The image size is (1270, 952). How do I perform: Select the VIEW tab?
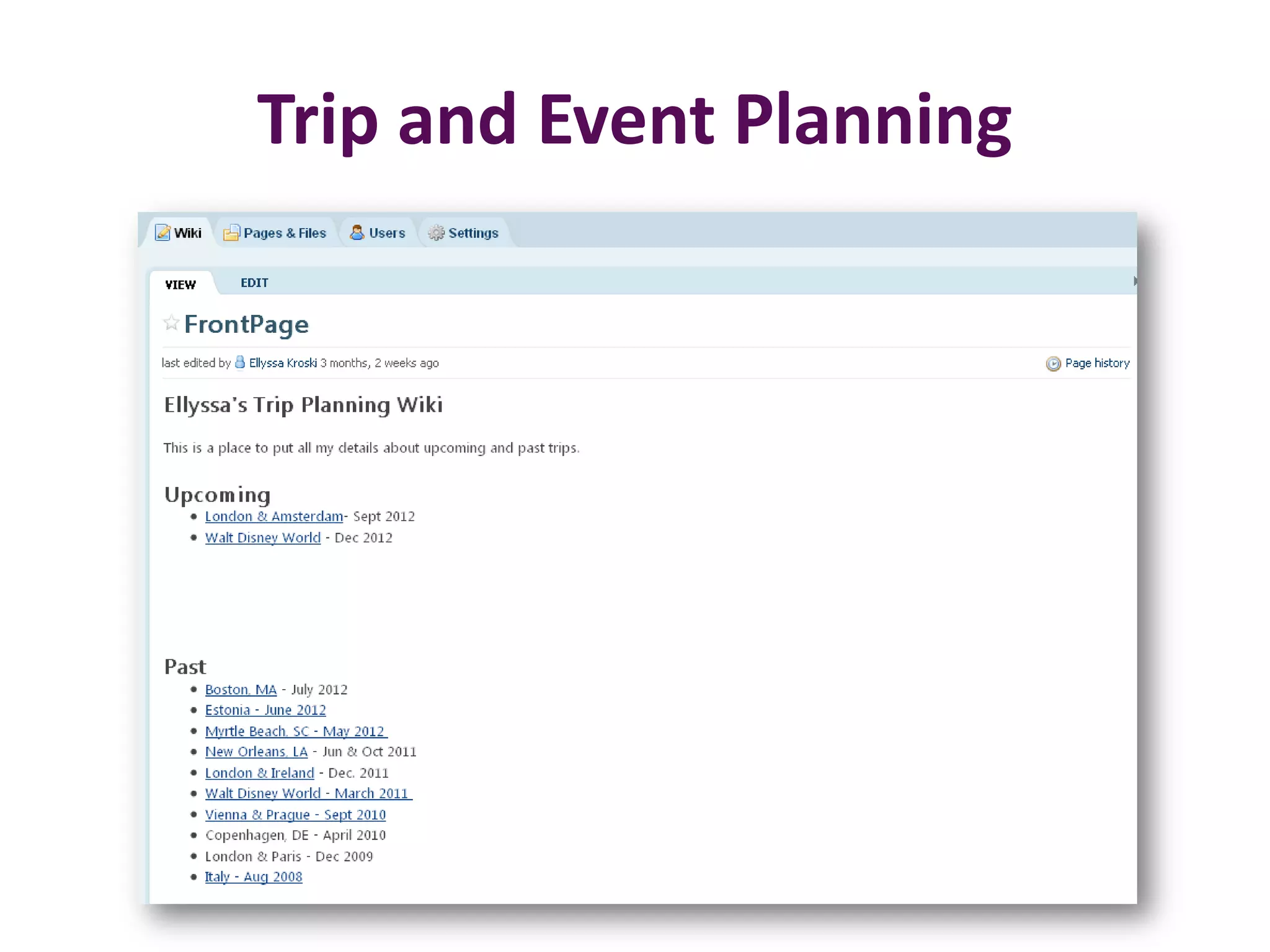(180, 284)
